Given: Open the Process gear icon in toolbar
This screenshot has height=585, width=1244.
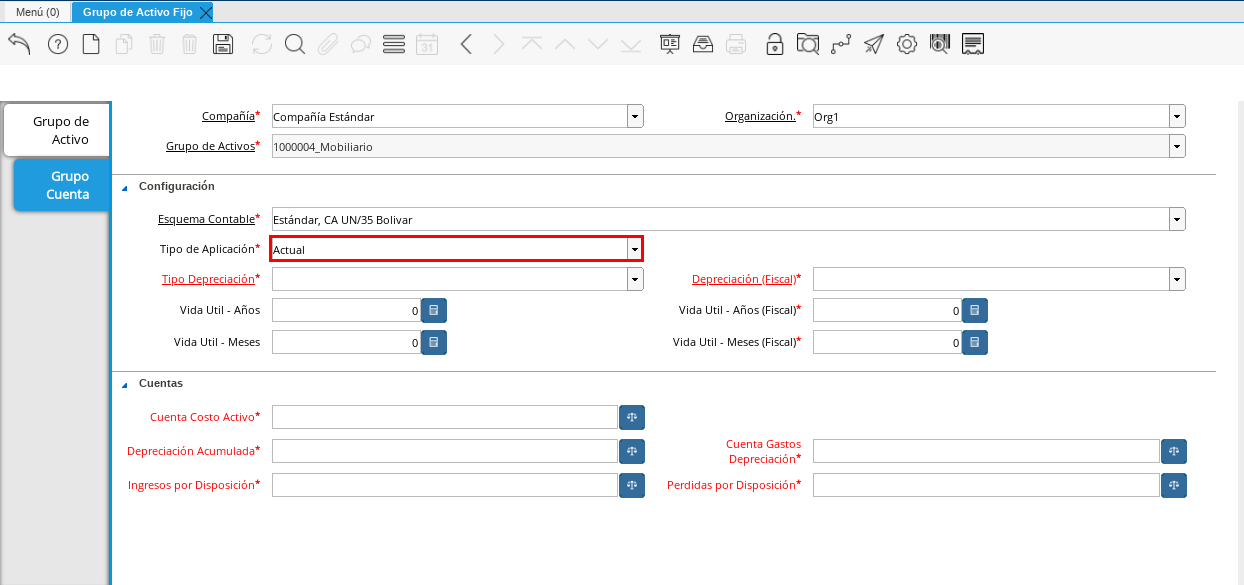Looking at the screenshot, I should click(x=906, y=44).
